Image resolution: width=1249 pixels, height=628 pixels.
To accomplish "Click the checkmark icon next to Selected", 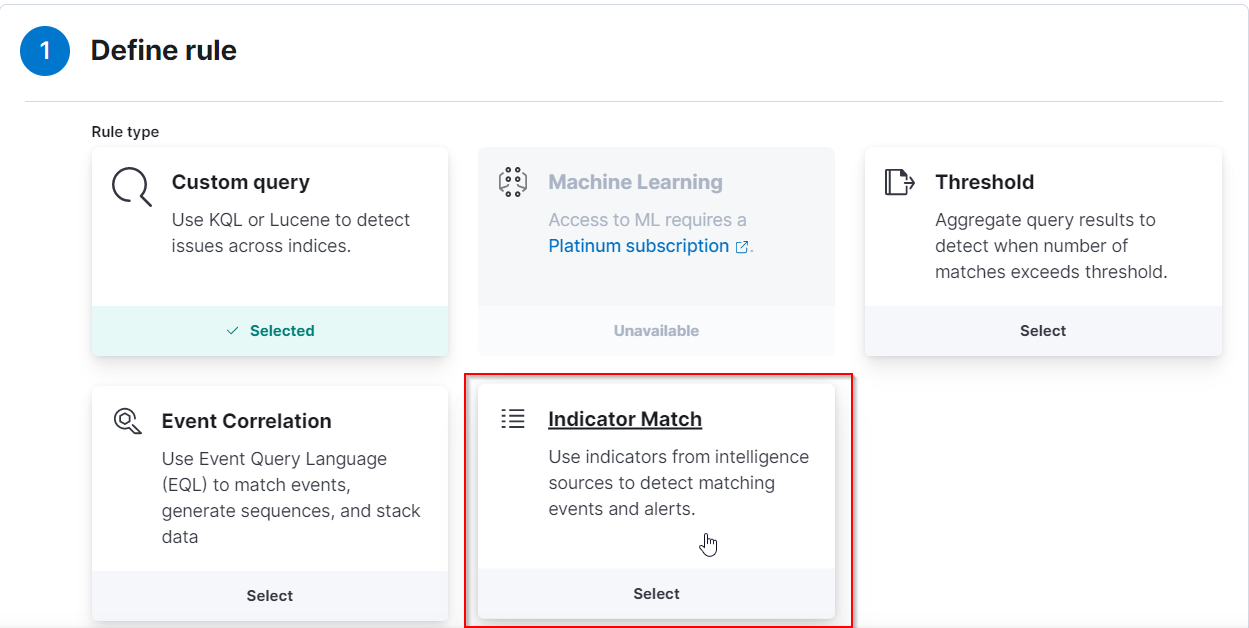I will click(232, 331).
